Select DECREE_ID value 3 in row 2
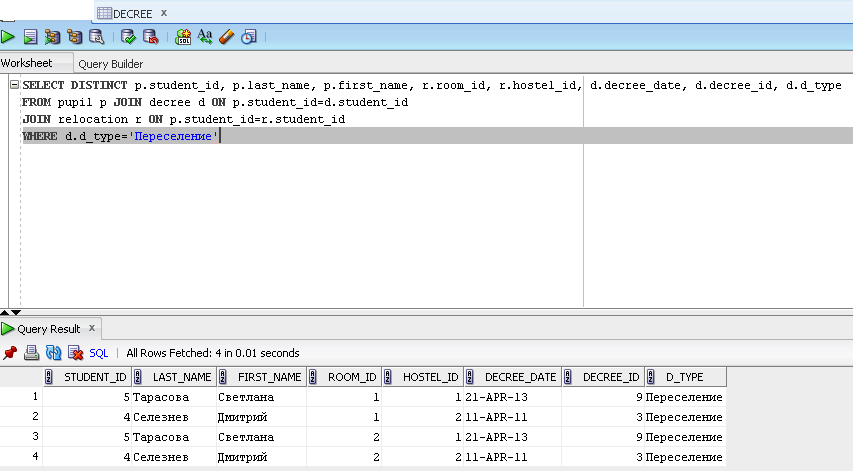This screenshot has height=471, width=853. 640,417
